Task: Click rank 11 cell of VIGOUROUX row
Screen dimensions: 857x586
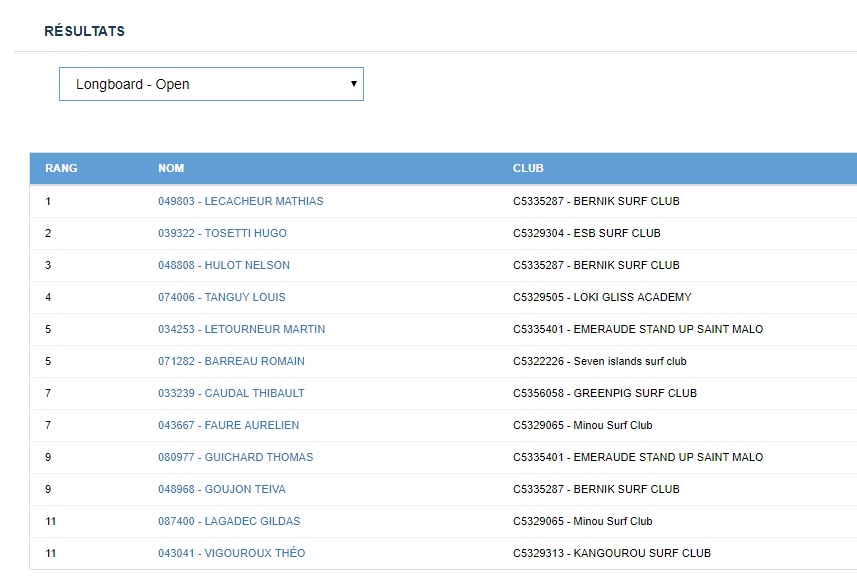Action: [x=51, y=553]
